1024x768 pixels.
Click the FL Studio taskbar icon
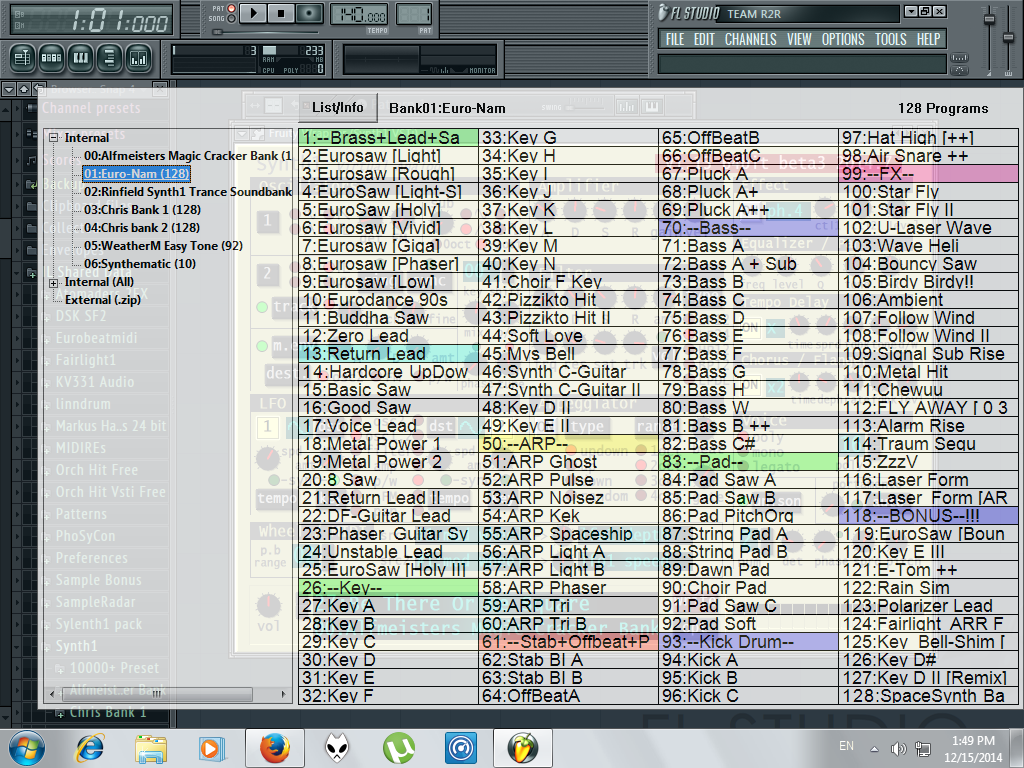pyautogui.click(x=522, y=748)
